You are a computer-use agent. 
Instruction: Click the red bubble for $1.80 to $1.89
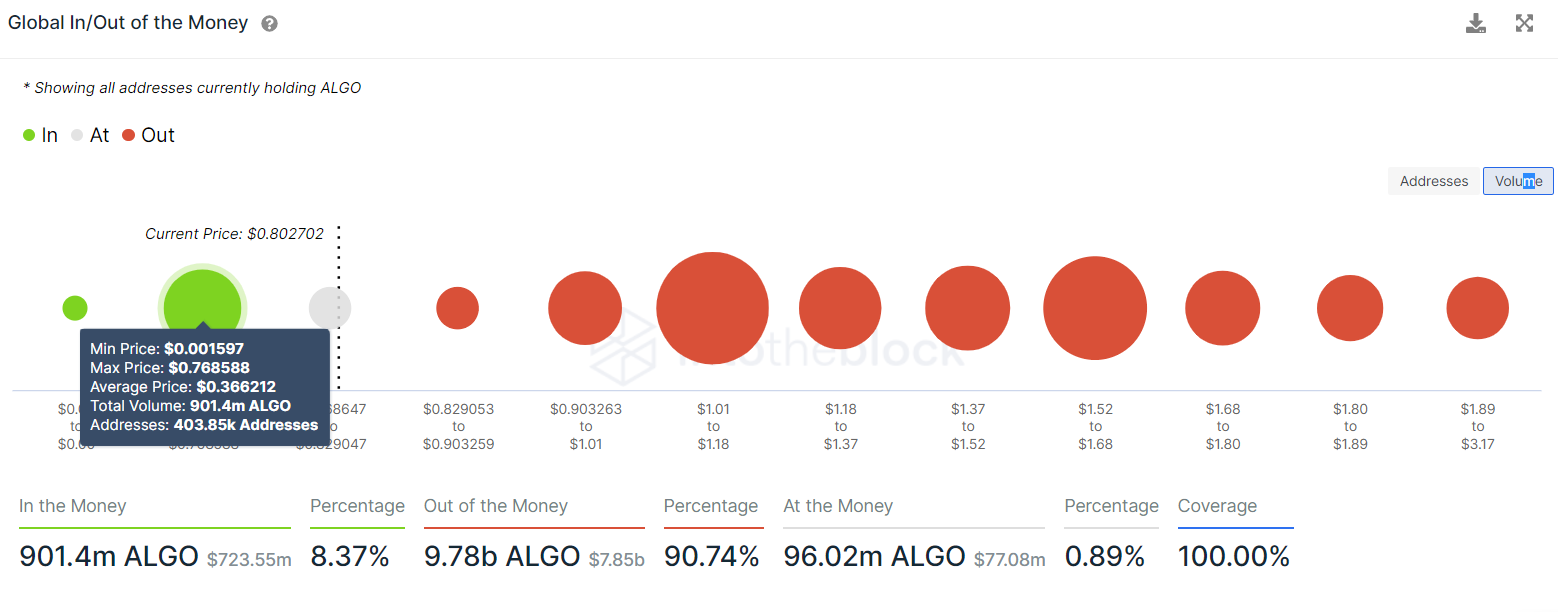pyautogui.click(x=1350, y=308)
